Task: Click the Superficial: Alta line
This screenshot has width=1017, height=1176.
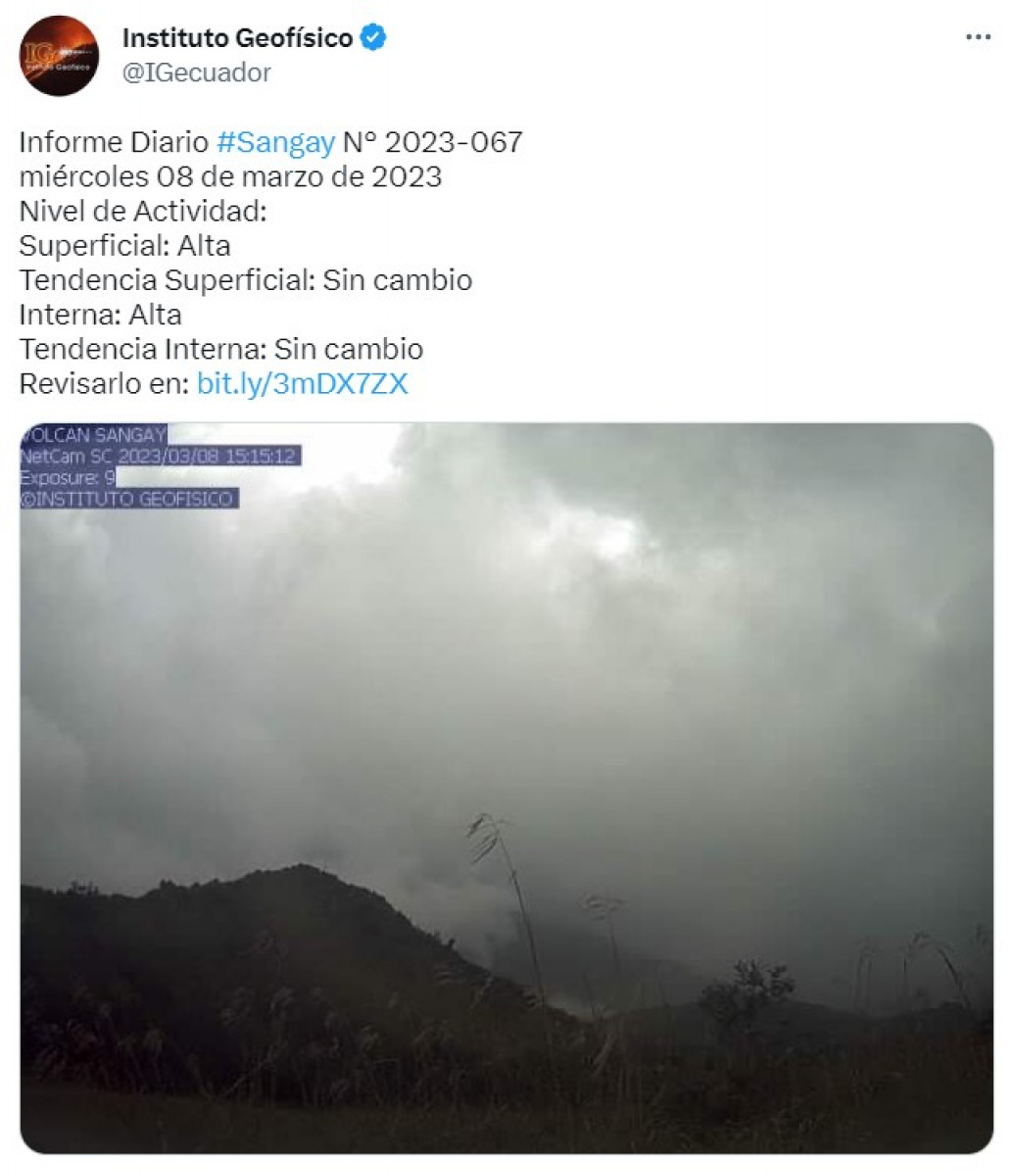Action: [124, 245]
